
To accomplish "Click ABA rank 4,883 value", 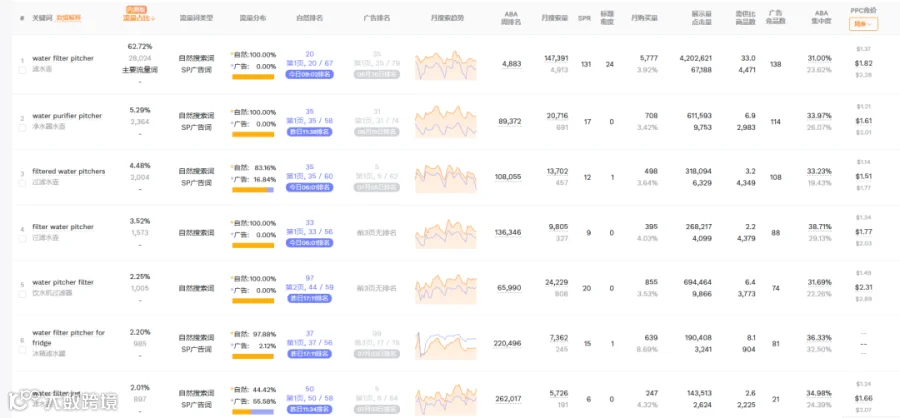I will (x=511, y=64).
